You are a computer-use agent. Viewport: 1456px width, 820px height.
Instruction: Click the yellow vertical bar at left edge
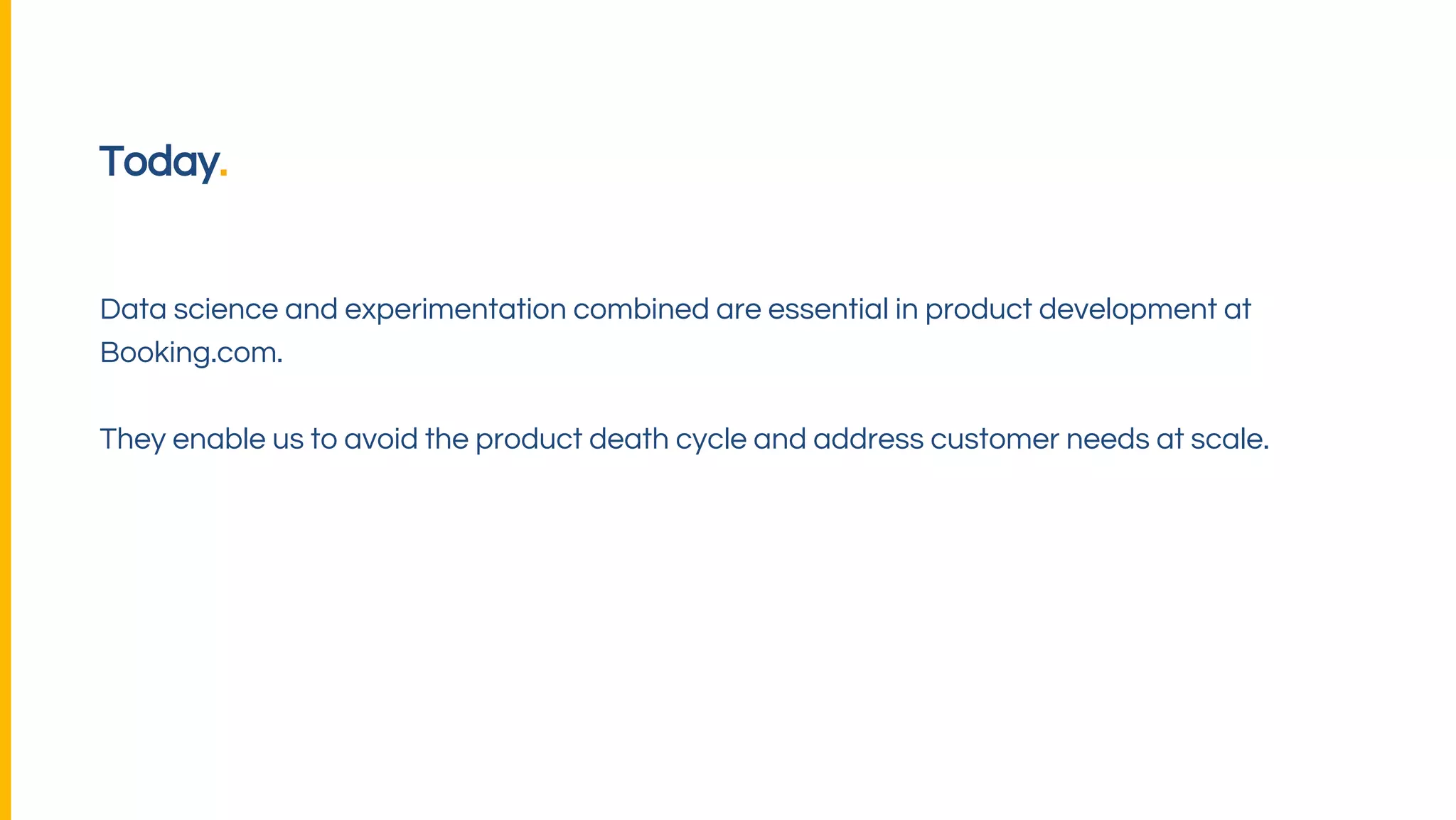pos(5,410)
